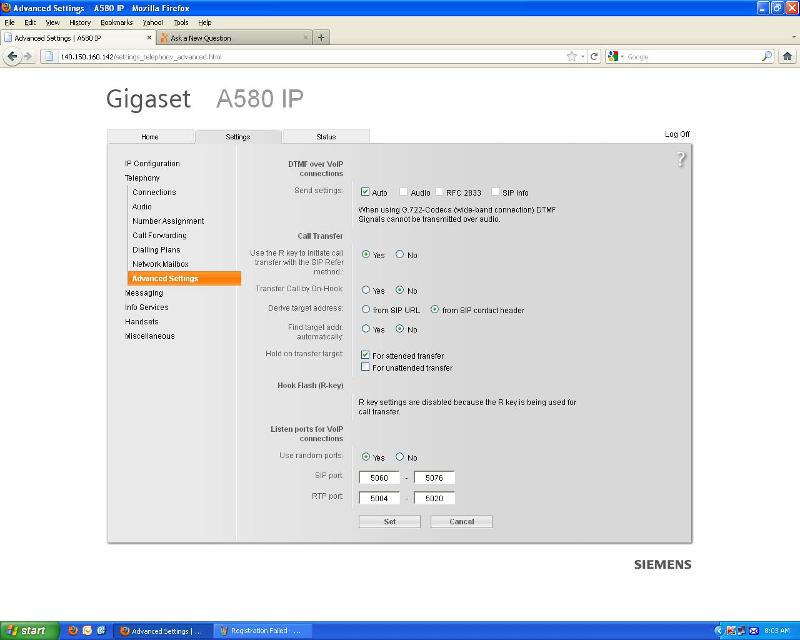800x640 pixels.
Task: Expand hidden system tray icons arrow
Action: pyautogui.click(x=719, y=631)
